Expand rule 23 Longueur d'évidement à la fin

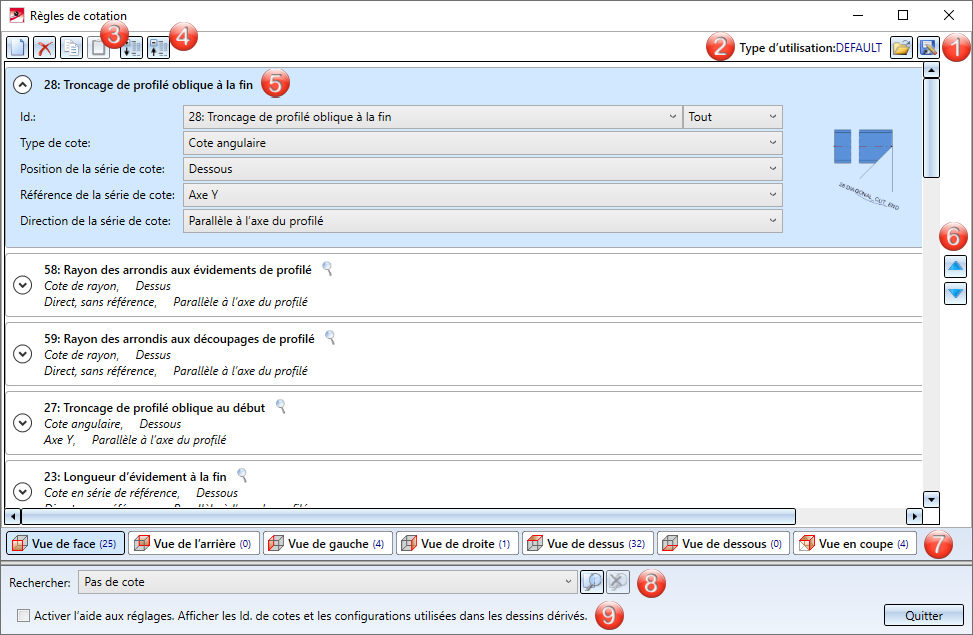(x=23, y=492)
